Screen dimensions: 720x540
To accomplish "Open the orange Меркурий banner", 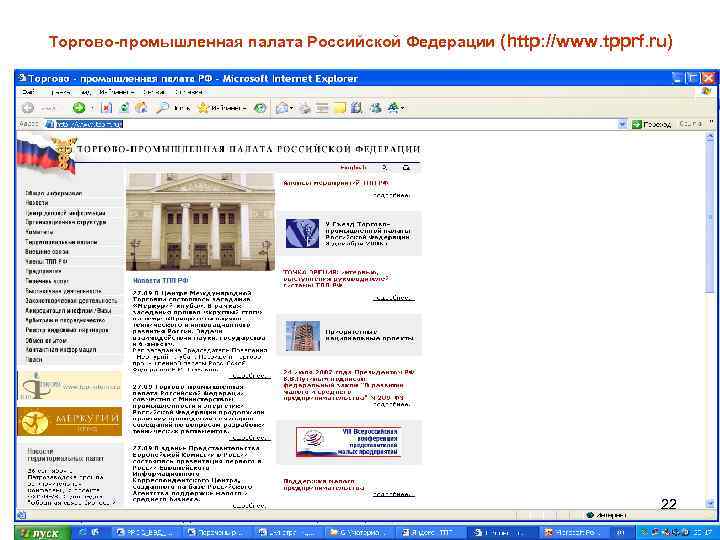I will (69, 422).
